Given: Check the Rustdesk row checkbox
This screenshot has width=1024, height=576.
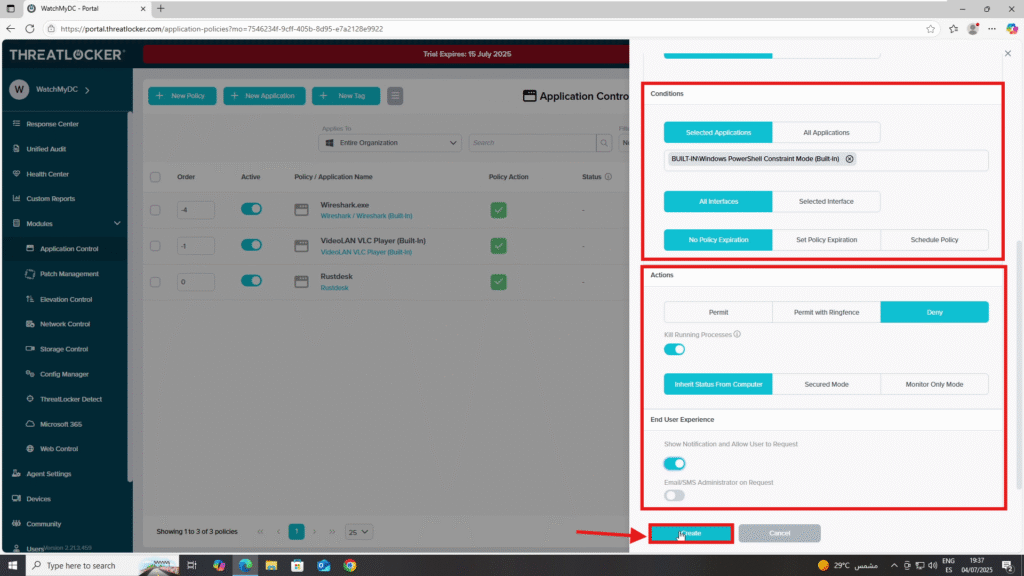Looking at the screenshot, I should [x=155, y=282].
